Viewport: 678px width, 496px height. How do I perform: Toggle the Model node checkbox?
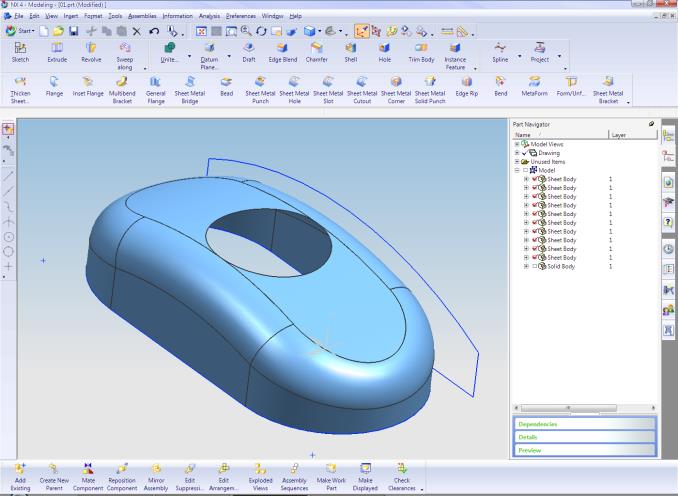tap(525, 170)
